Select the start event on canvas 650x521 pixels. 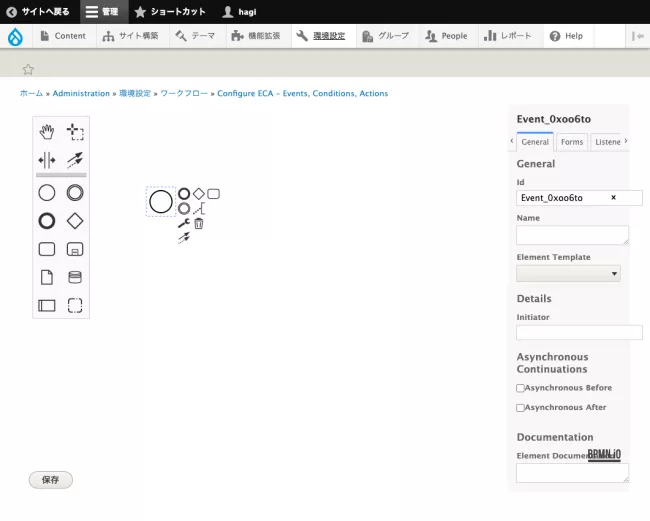tap(161, 202)
